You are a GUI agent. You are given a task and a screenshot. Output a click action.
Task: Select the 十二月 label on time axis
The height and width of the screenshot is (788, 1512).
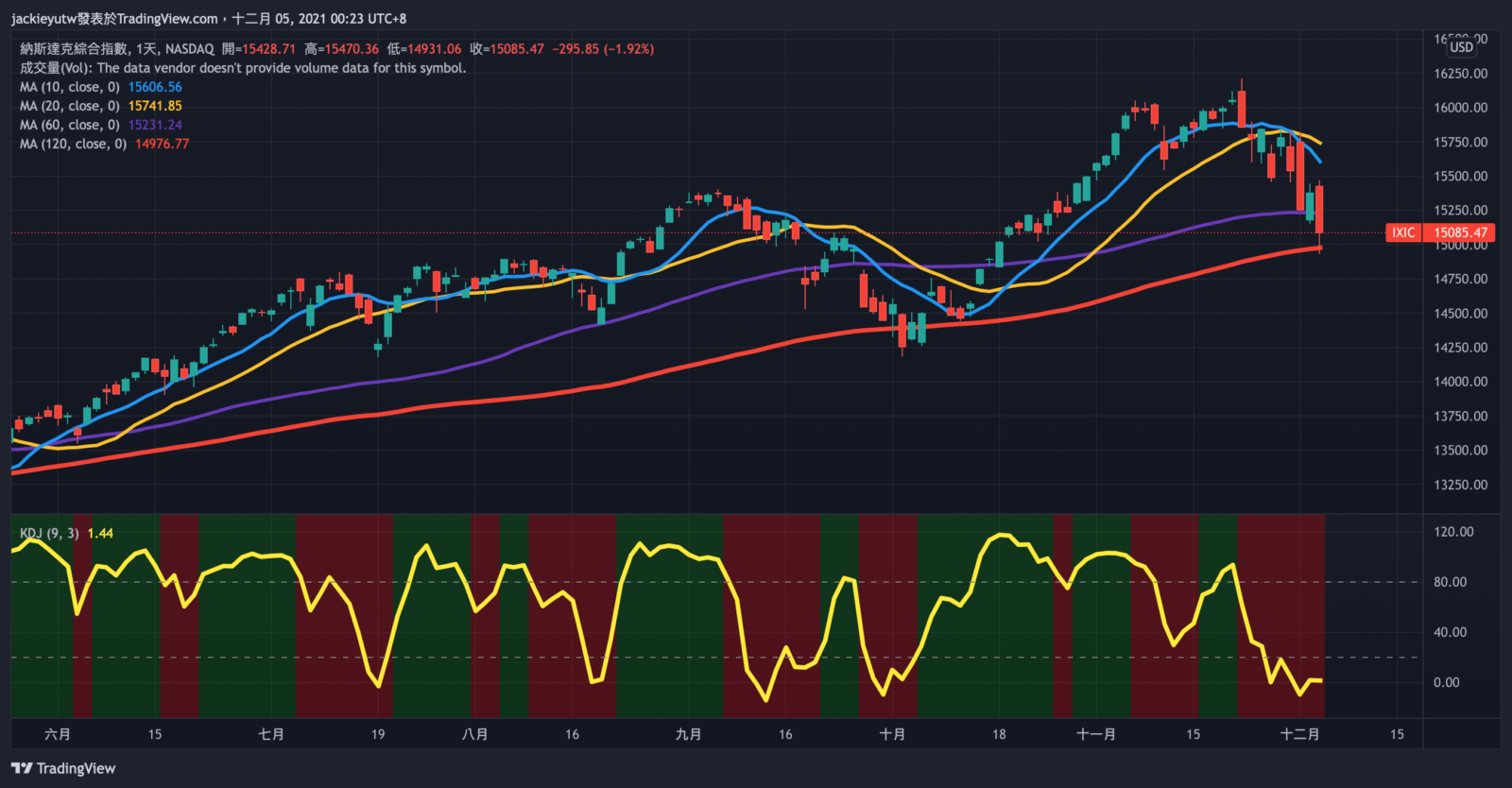coord(1299,734)
